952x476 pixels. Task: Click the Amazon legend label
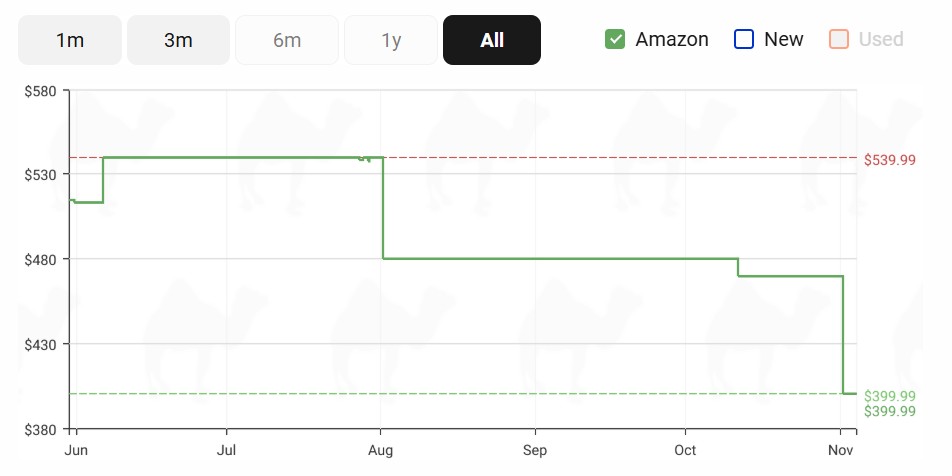click(672, 40)
